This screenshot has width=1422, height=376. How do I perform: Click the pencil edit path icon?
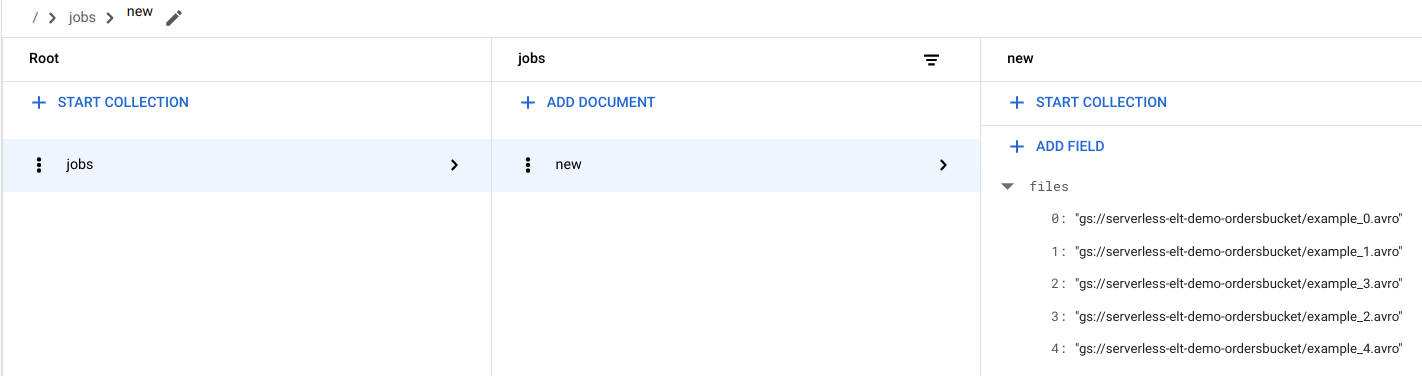point(174,18)
